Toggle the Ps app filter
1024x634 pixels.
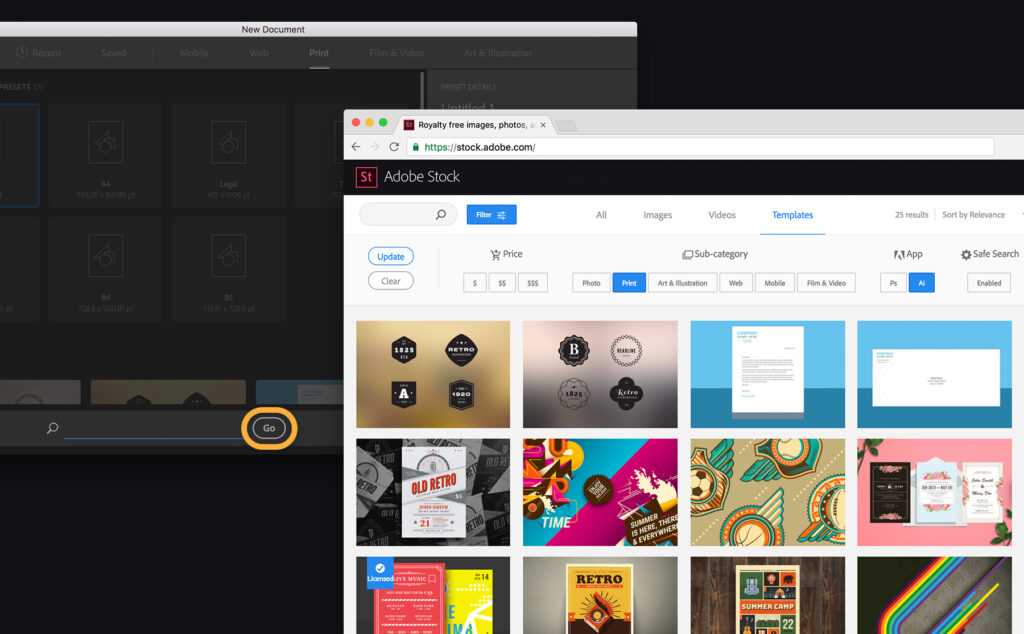point(893,283)
